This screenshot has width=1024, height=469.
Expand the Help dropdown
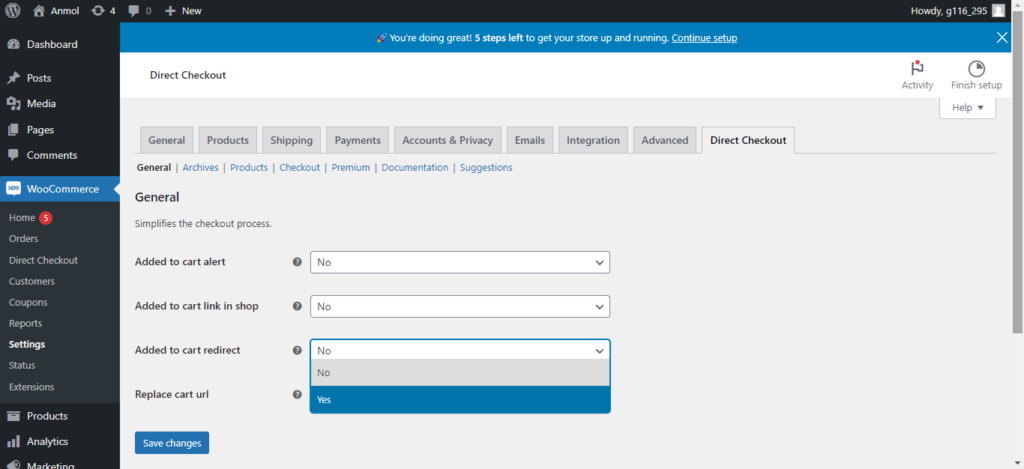[x=967, y=108]
